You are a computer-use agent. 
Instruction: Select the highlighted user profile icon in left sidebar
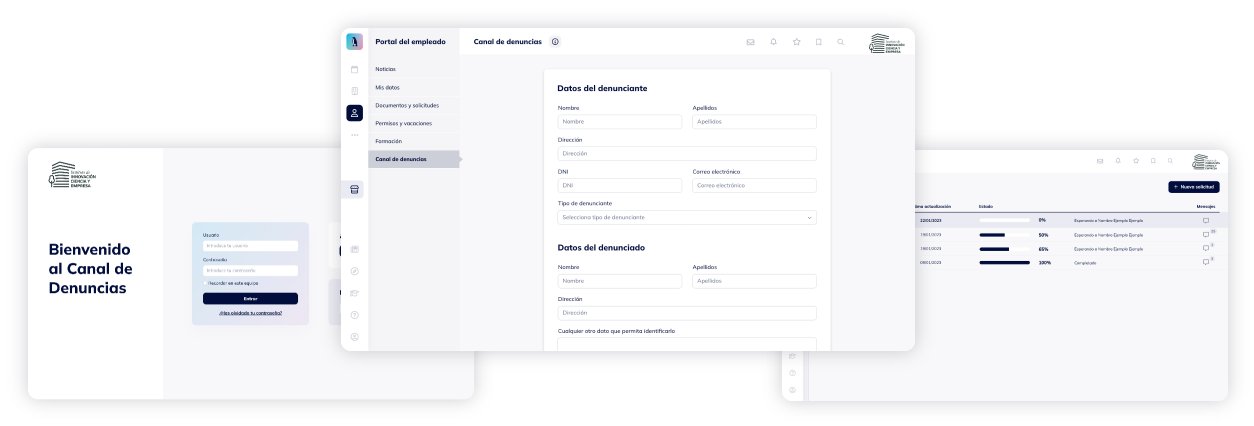[x=354, y=113]
